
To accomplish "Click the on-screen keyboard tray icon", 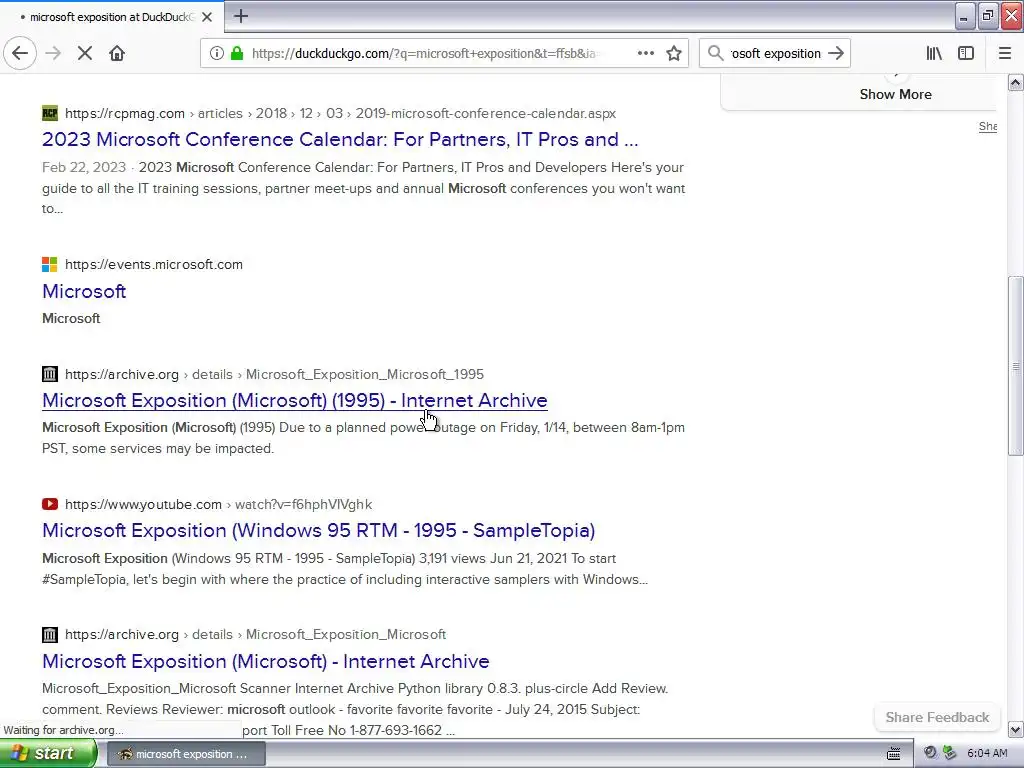I will tap(893, 754).
